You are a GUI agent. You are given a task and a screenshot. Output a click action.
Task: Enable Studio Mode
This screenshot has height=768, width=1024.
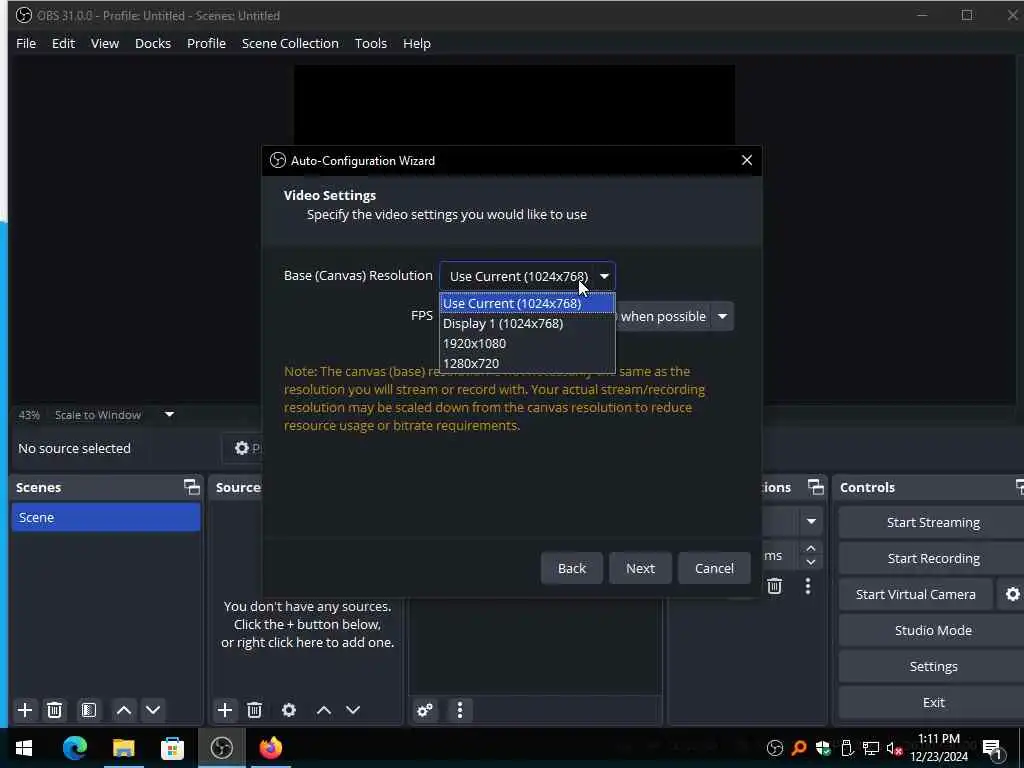(933, 630)
